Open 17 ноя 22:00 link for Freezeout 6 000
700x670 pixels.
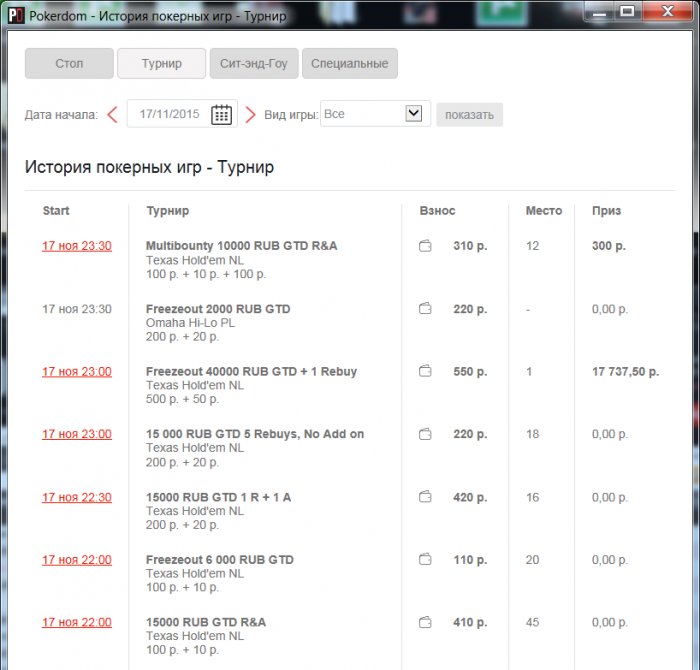point(77,560)
